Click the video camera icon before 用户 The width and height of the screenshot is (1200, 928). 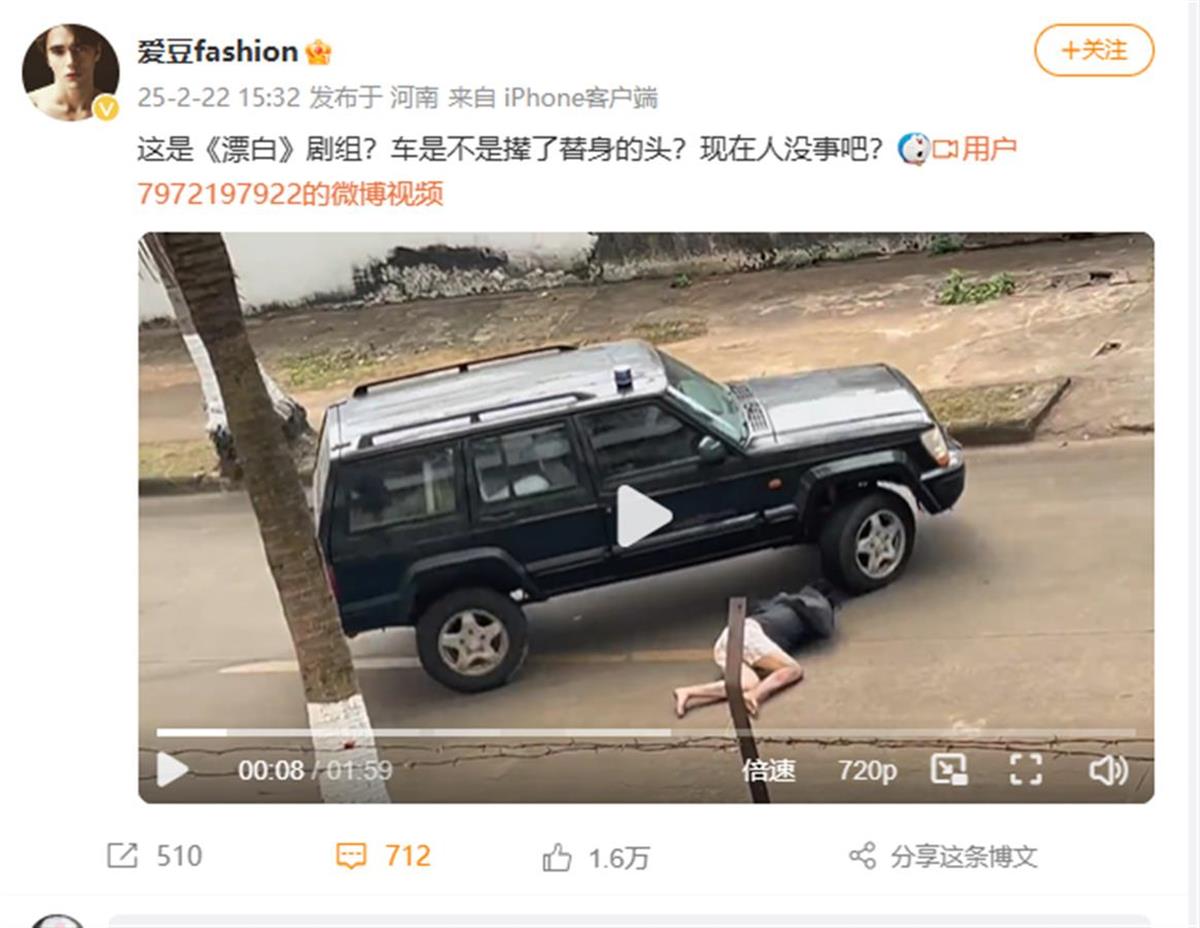click(x=945, y=150)
